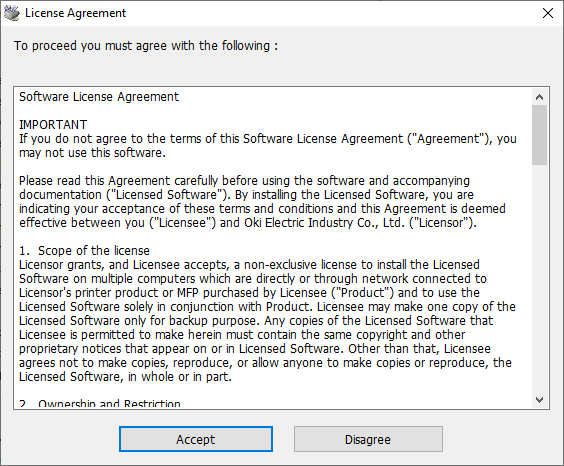Place cursor on the IMPORTANT line
The height and width of the screenshot is (466, 564).
click(x=53, y=125)
